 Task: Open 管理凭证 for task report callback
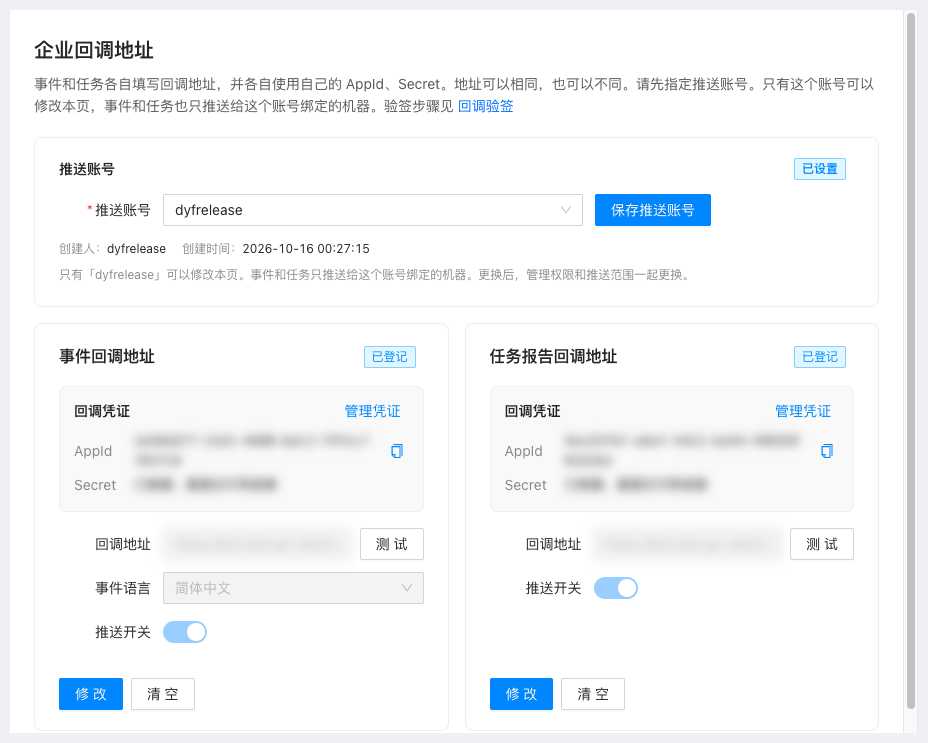tap(803, 411)
